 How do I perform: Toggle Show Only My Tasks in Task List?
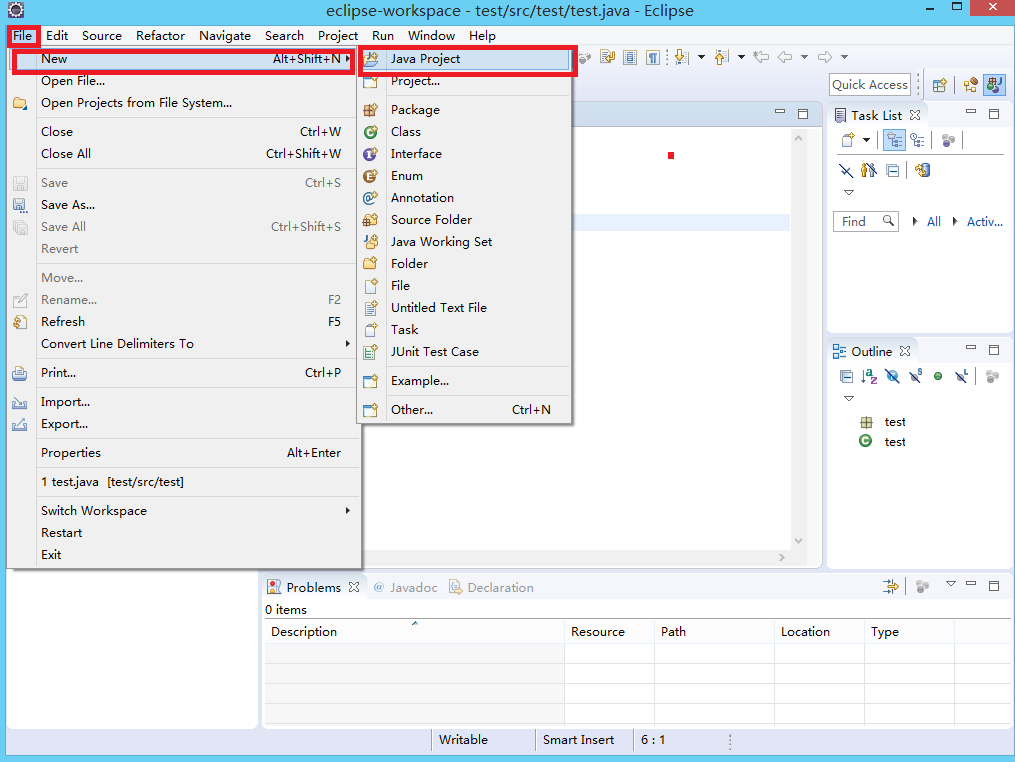click(x=869, y=170)
